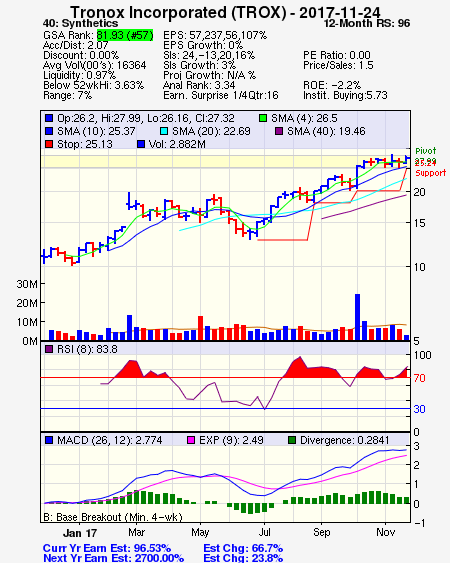Click the 12-Month RS: 96 text

(367, 24)
